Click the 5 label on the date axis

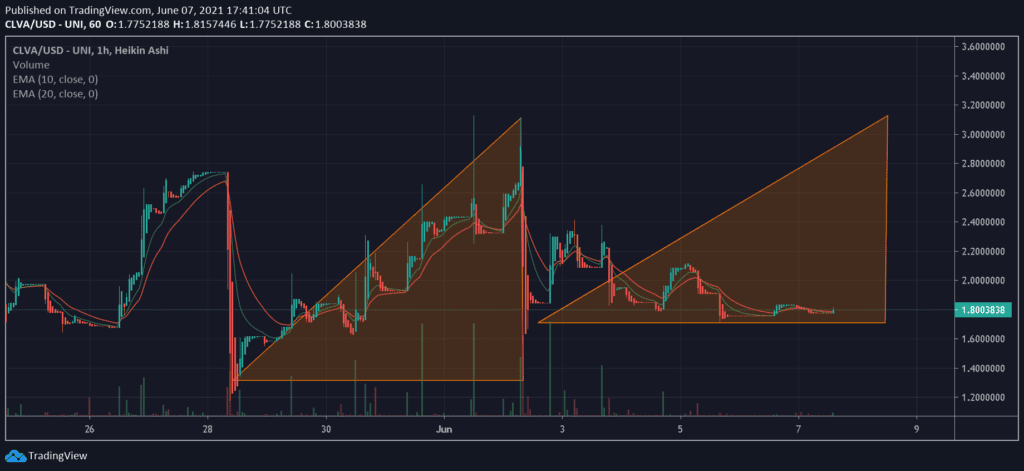pos(680,429)
